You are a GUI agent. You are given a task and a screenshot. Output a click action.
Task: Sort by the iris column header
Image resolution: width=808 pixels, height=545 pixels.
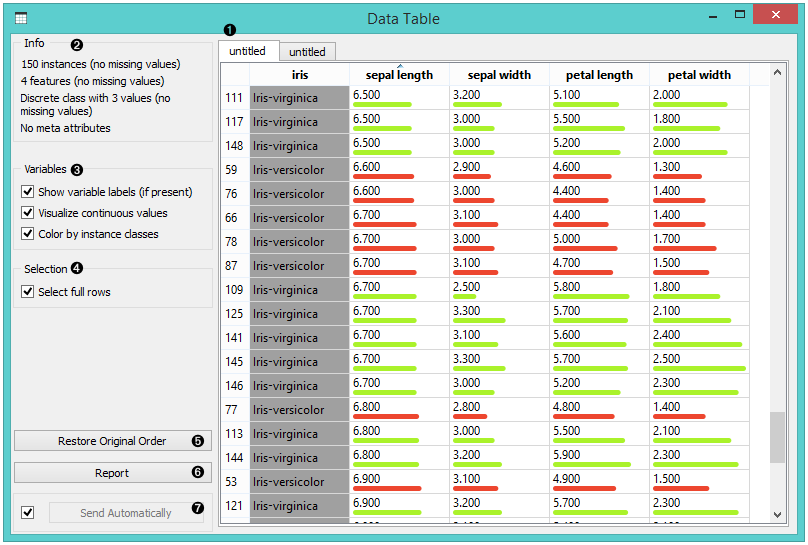coord(299,75)
